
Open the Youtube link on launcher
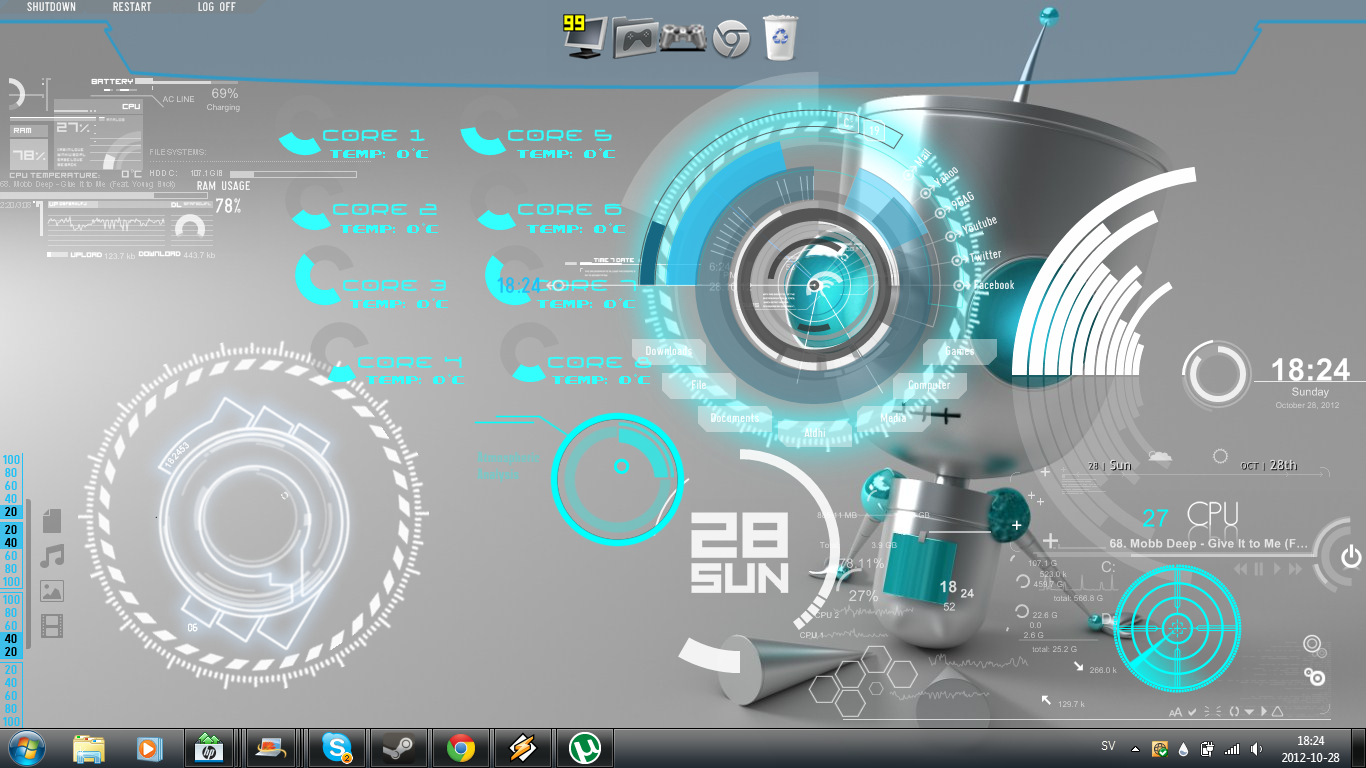(x=978, y=223)
